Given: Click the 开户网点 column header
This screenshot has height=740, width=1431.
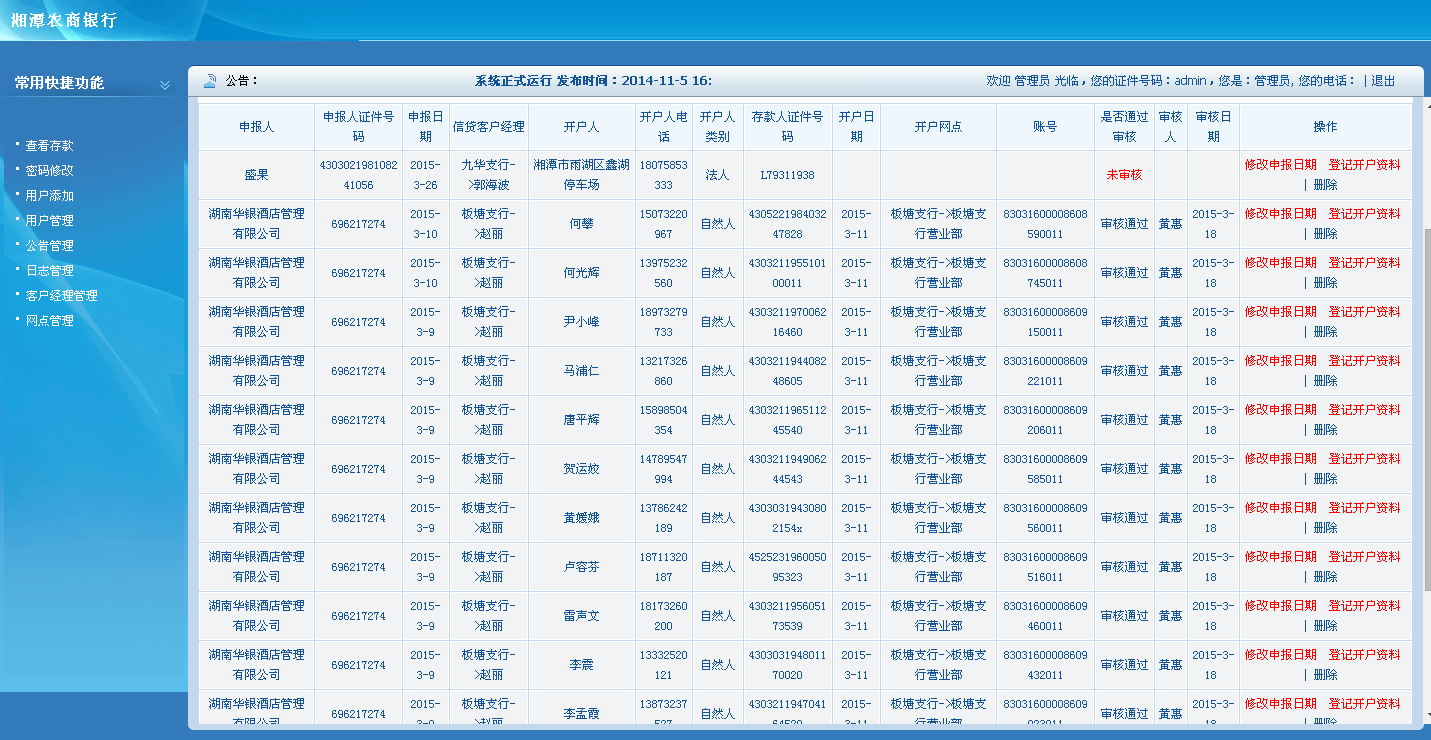Looking at the screenshot, I should 938,127.
